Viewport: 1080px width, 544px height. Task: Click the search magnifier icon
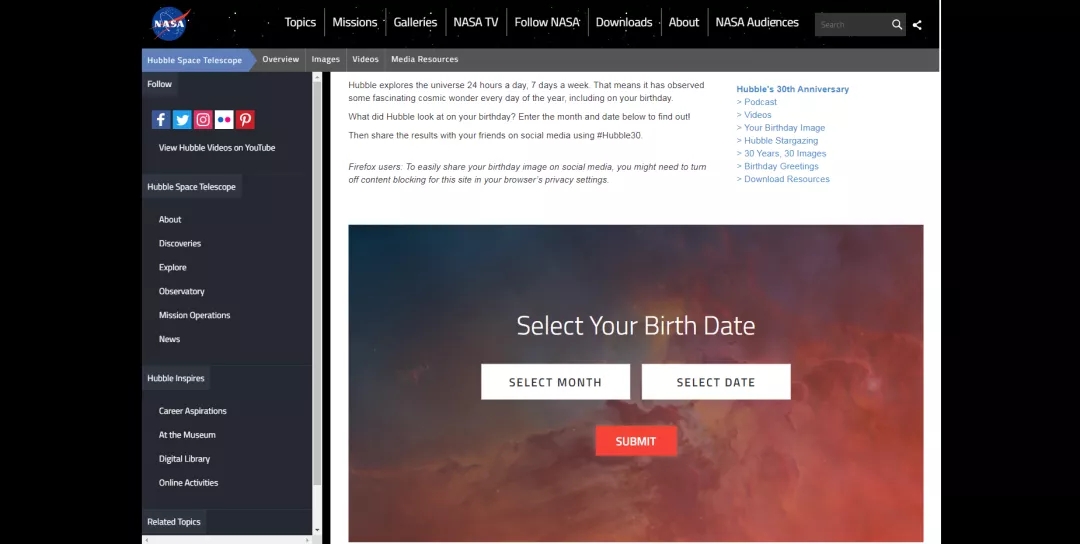tap(897, 25)
